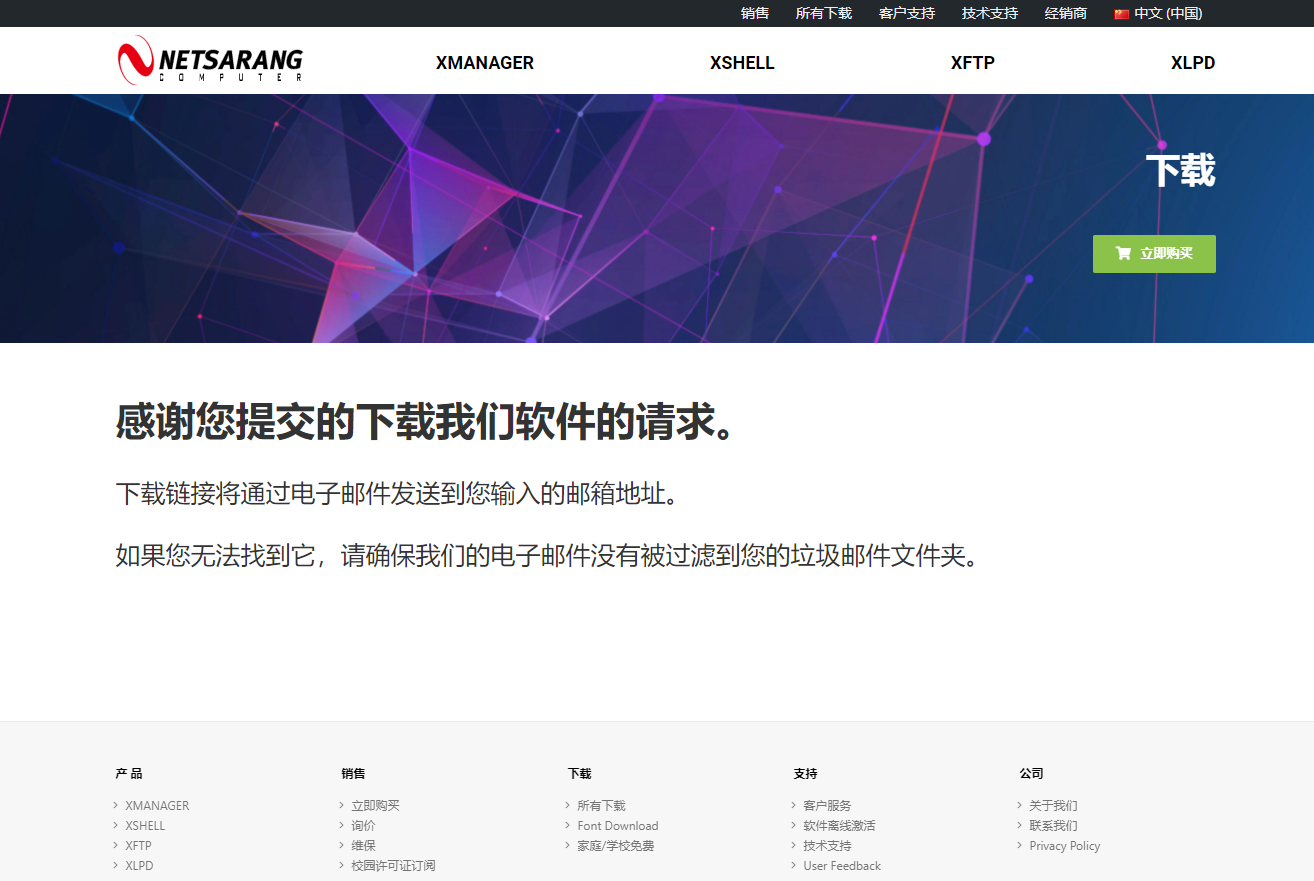Open the 中文 (中国) language selector
This screenshot has width=1314, height=881.
tap(1168, 13)
